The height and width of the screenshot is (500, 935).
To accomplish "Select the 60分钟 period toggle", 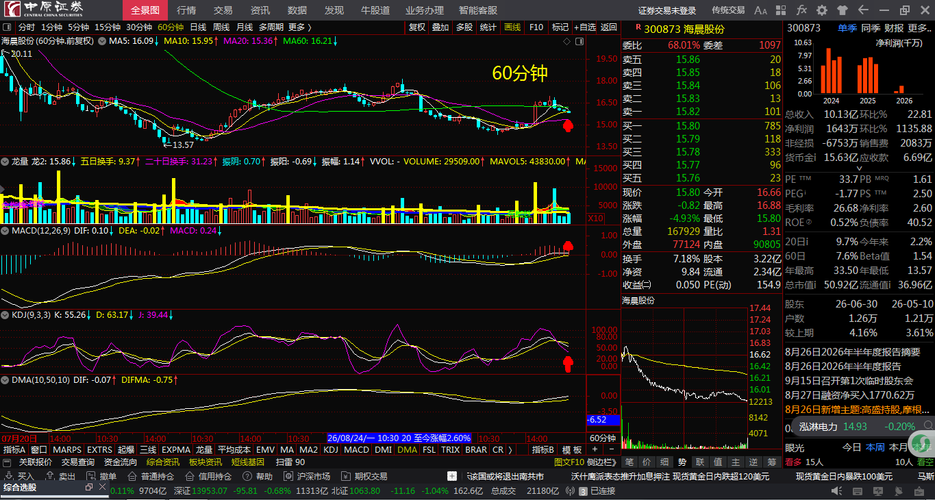I will [170, 27].
